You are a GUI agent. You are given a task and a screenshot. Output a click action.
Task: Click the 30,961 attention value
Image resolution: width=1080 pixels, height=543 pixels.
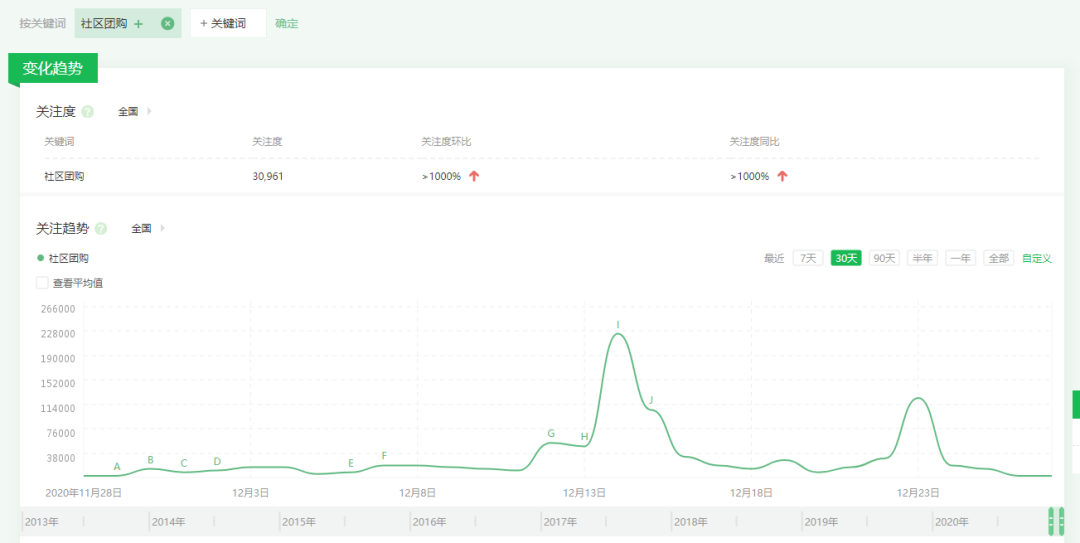click(268, 176)
